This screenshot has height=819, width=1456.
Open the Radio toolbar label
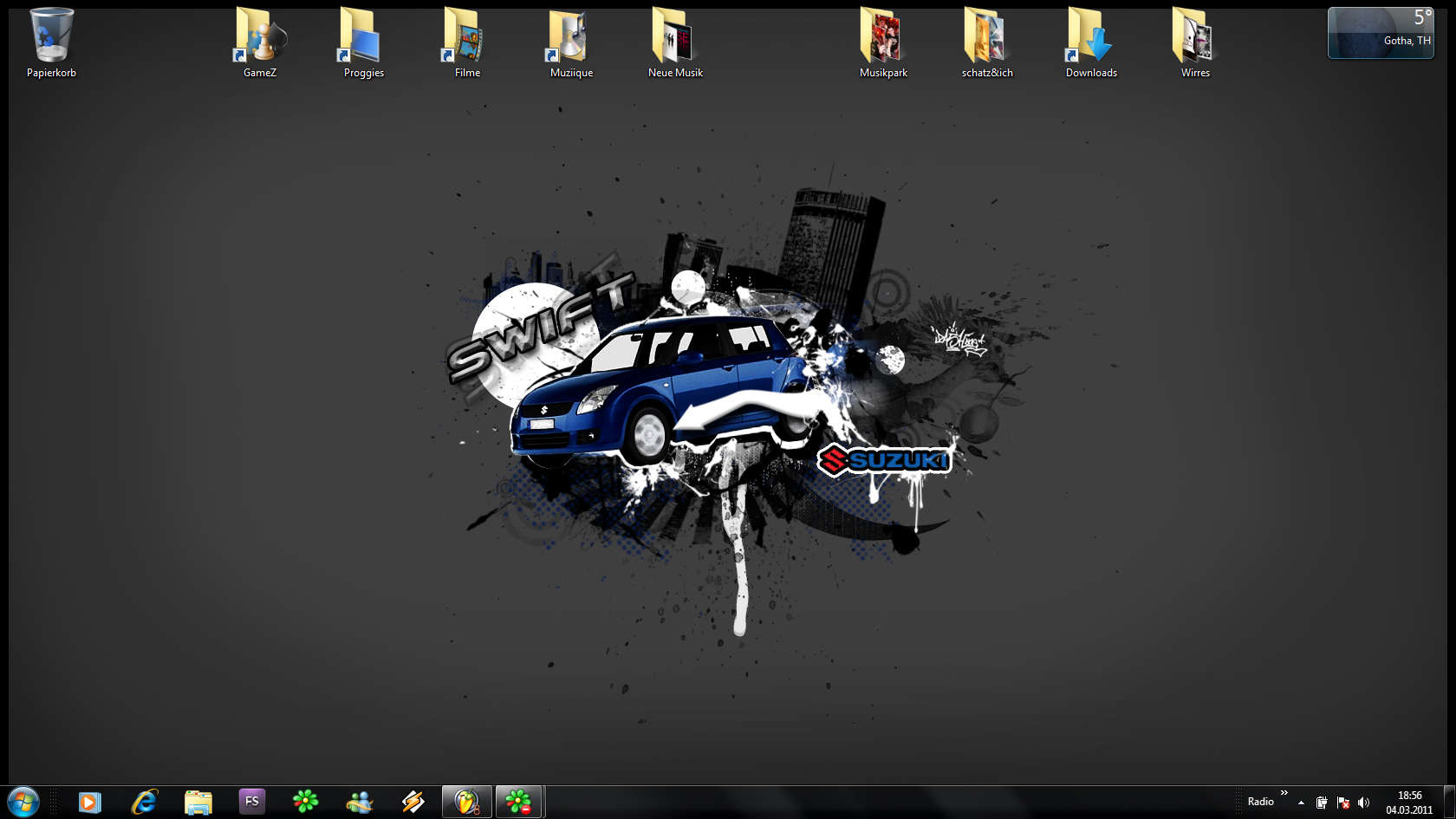[x=1260, y=802]
